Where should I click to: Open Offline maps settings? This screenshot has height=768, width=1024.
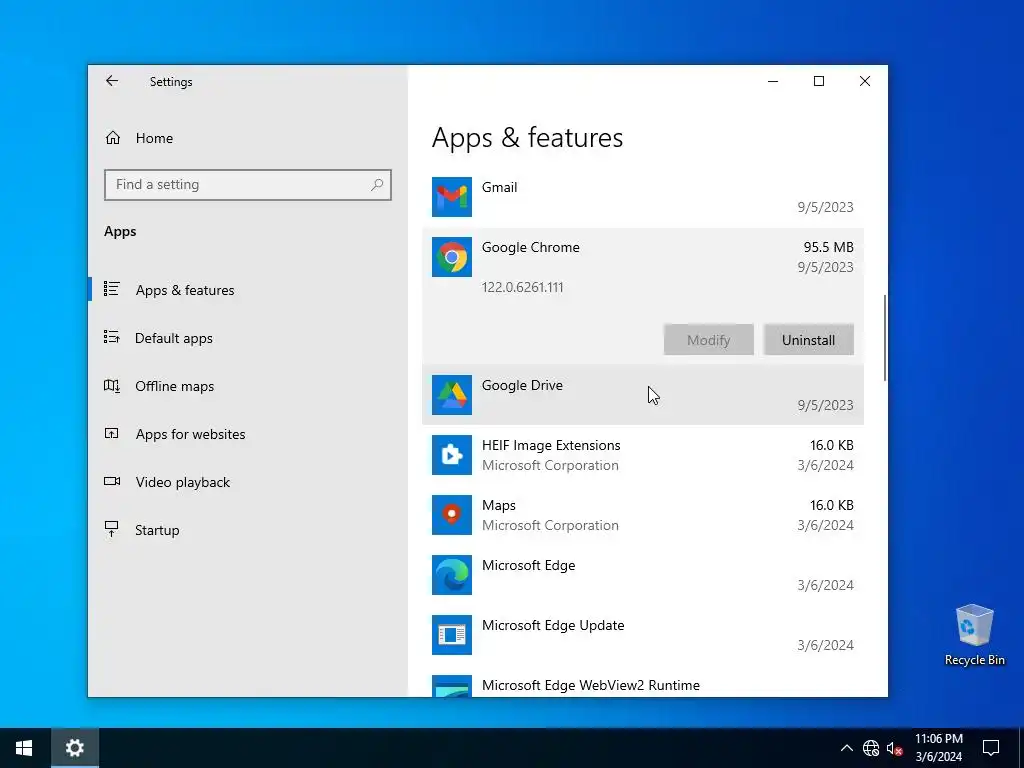tap(248, 386)
